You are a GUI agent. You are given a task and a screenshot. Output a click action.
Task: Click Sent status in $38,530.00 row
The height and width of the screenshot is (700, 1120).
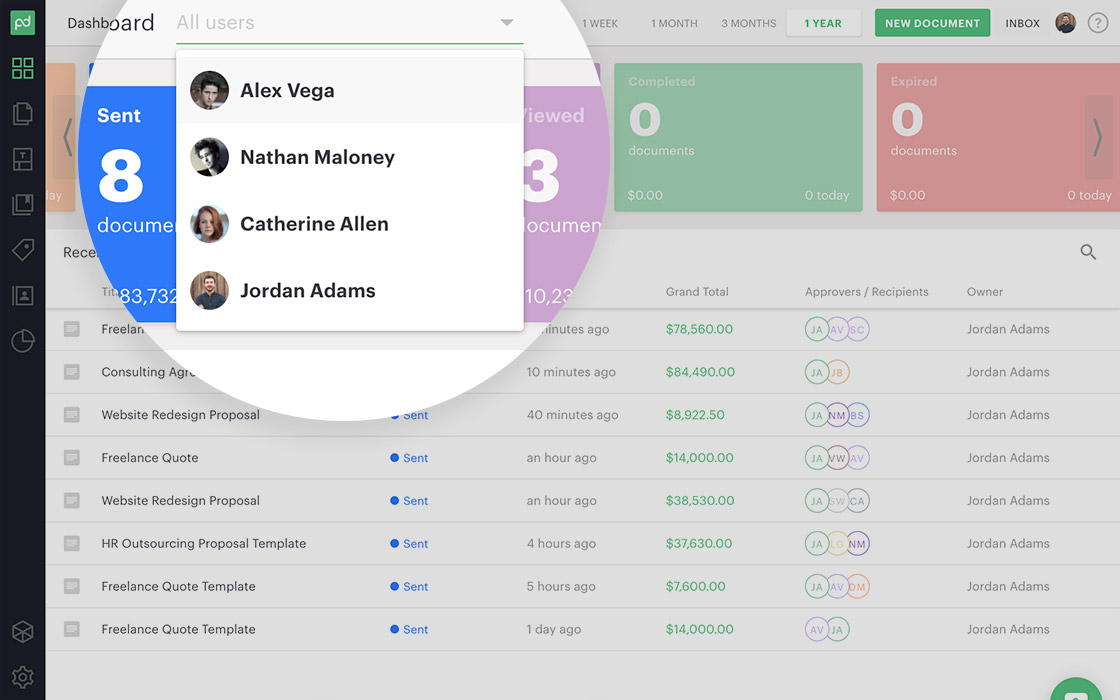(409, 501)
